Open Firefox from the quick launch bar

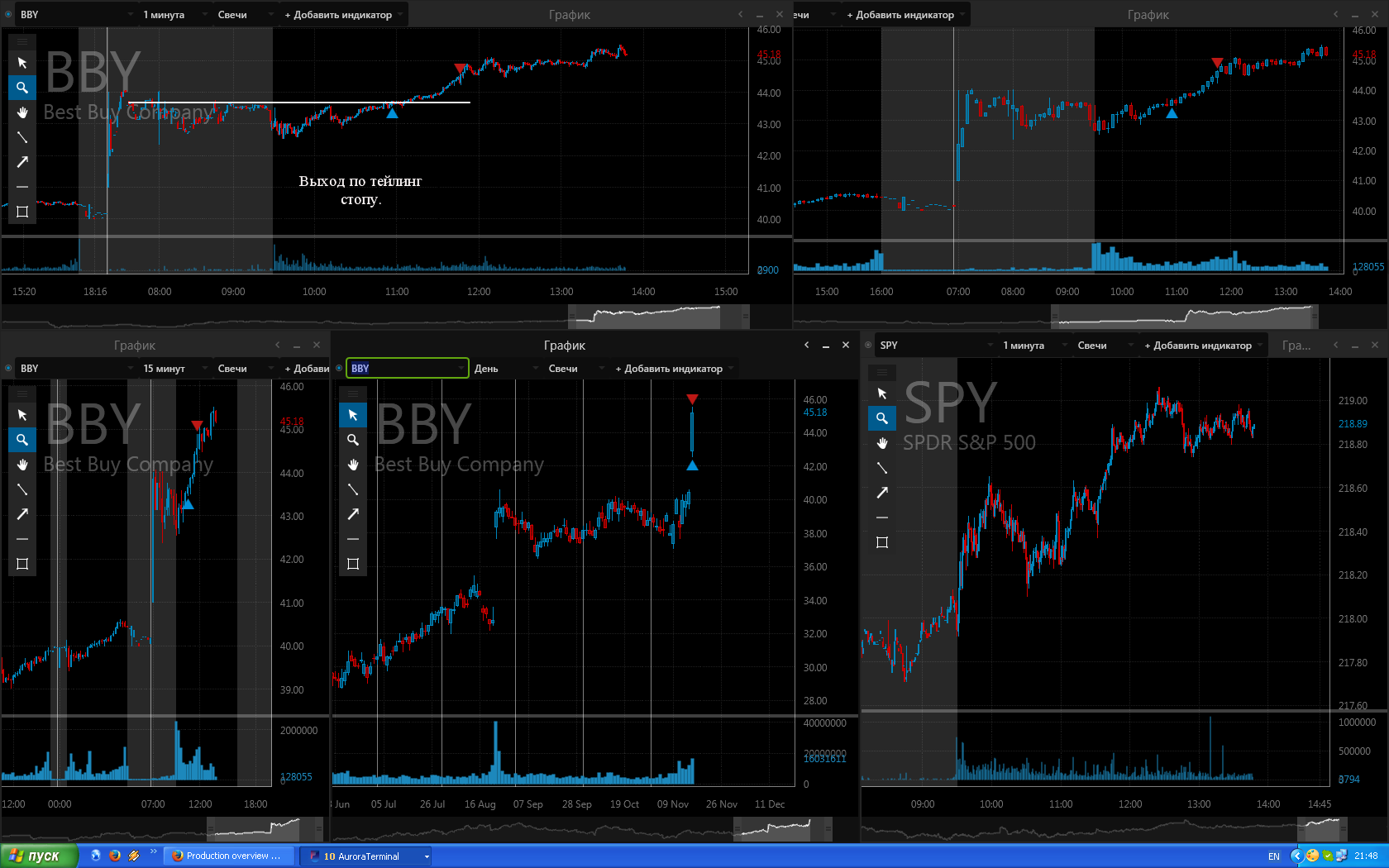click(115, 856)
